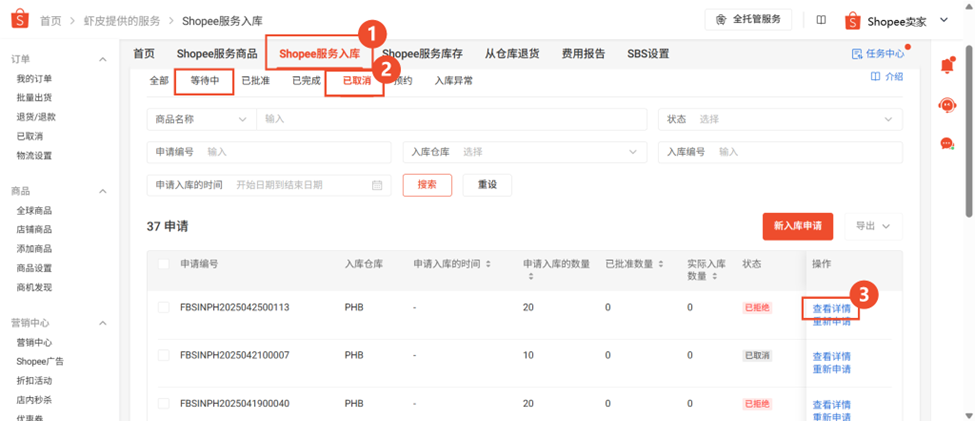Image resolution: width=975 pixels, height=421 pixels.
Task: Switch to SBS设置 tab
Action: pos(648,53)
